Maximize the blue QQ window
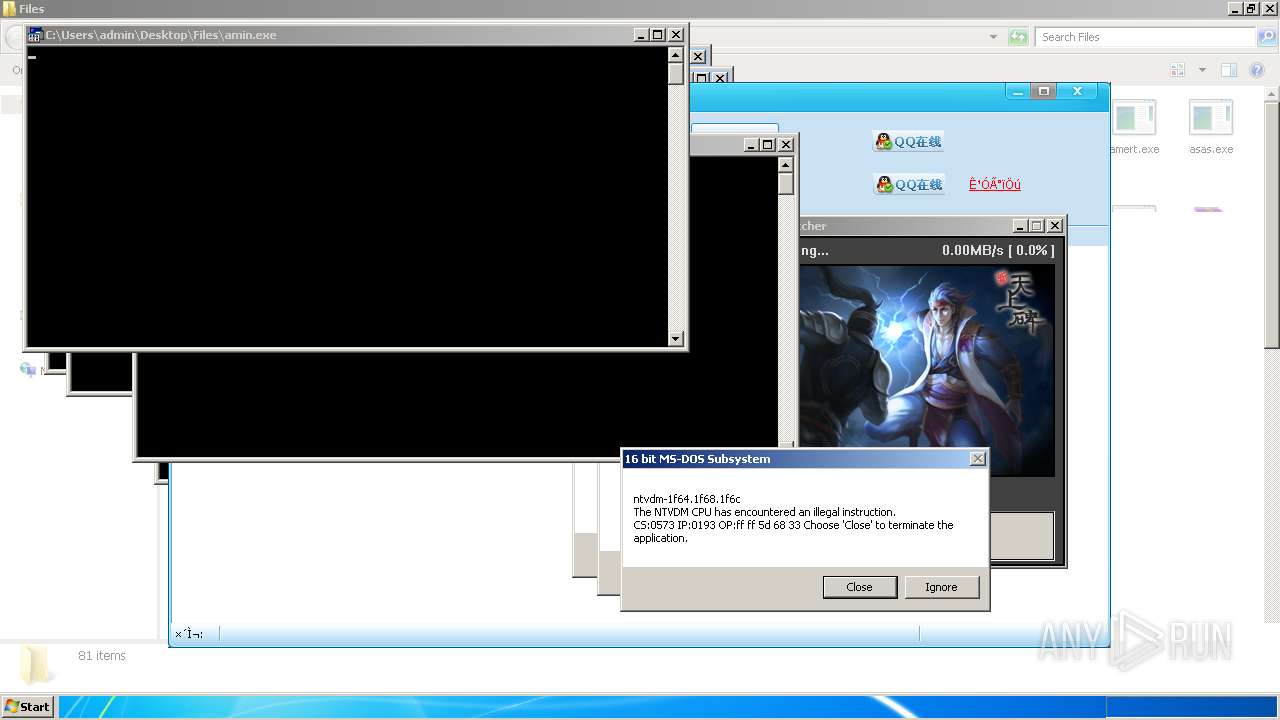Viewport: 1280px width, 720px height. click(x=1044, y=91)
